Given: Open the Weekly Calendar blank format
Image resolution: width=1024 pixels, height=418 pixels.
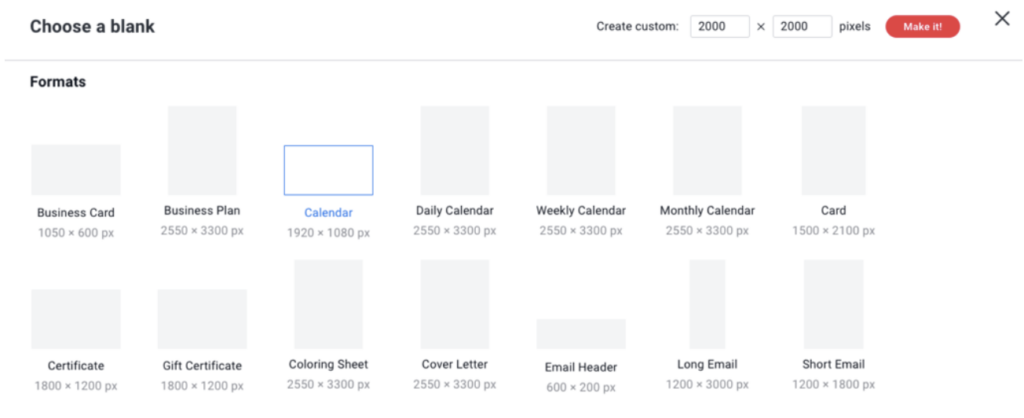Looking at the screenshot, I should tap(580, 150).
